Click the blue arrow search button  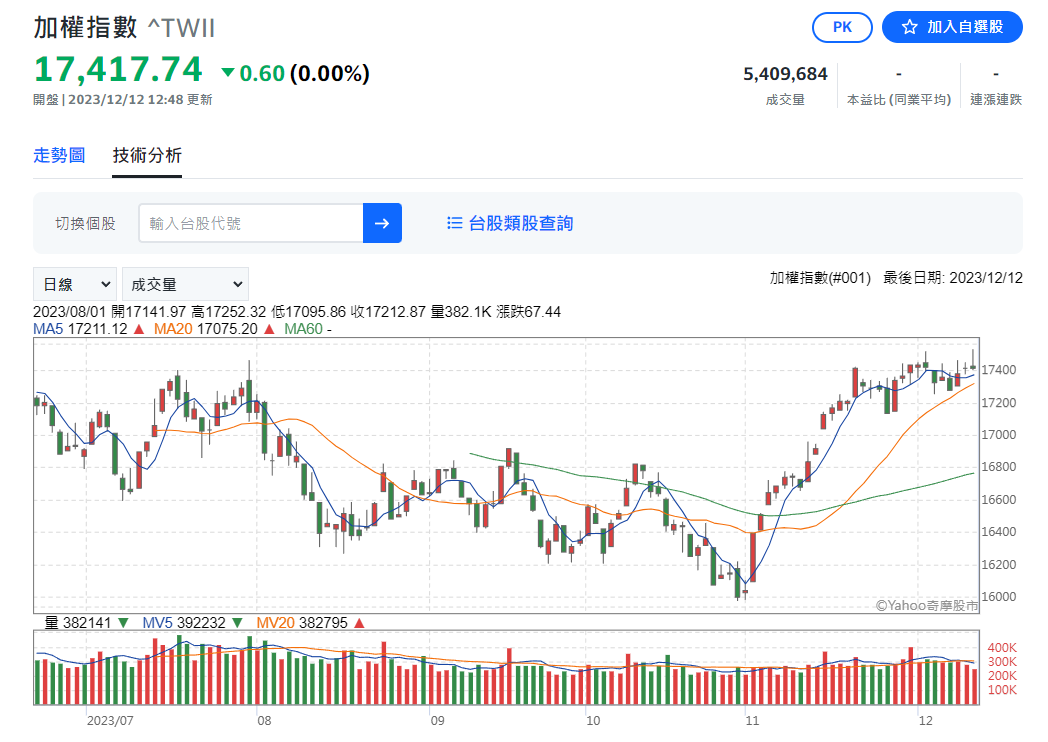click(382, 223)
